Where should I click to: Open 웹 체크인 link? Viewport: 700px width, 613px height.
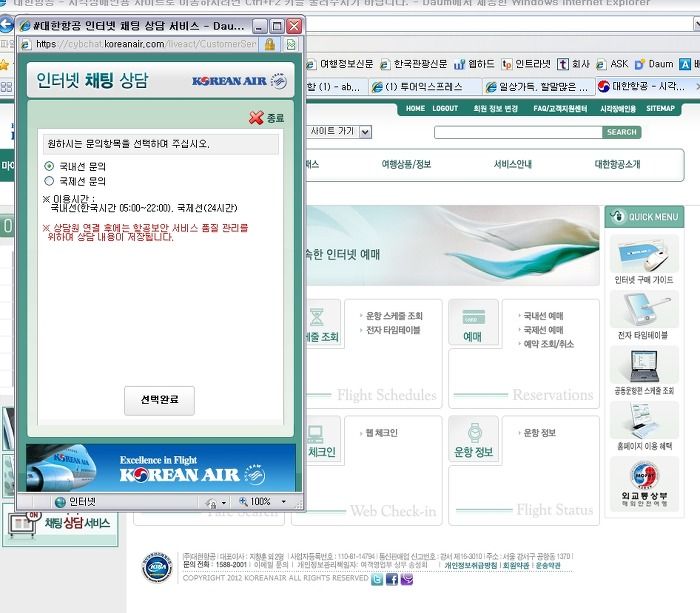pyautogui.click(x=381, y=433)
